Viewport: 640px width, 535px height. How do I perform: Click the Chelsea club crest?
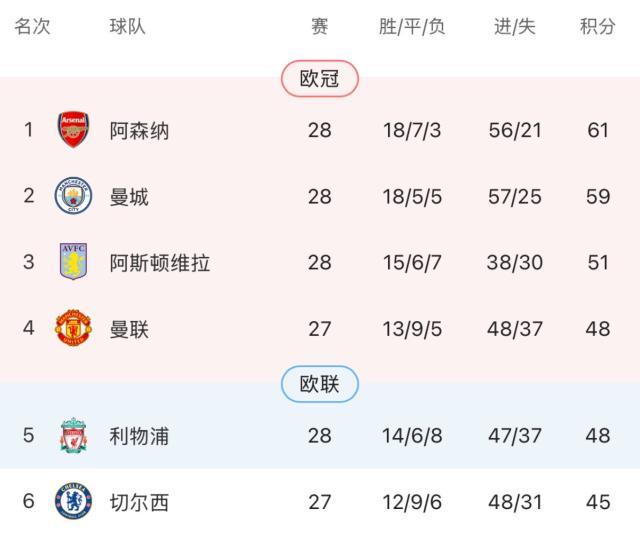[73, 501]
